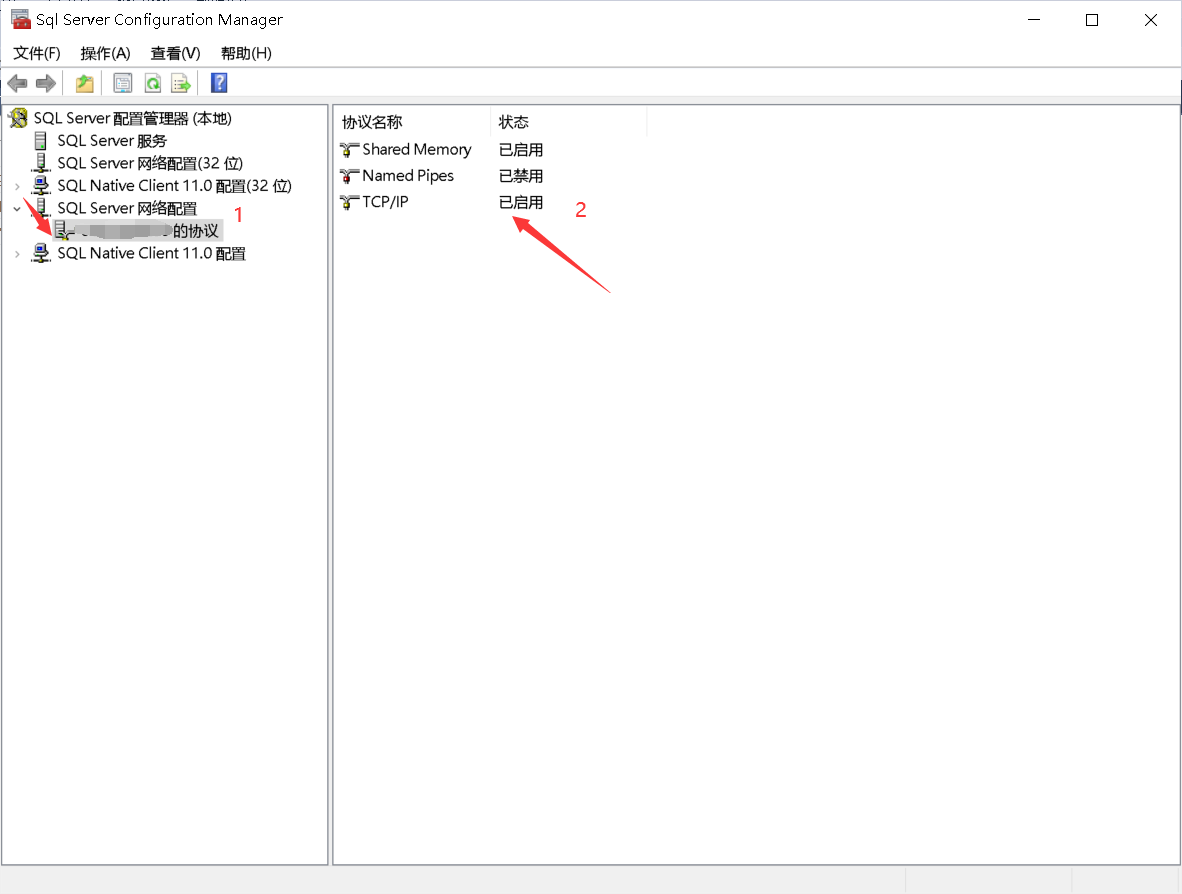
Task: Open the 文件(F) menu
Action: [x=37, y=53]
